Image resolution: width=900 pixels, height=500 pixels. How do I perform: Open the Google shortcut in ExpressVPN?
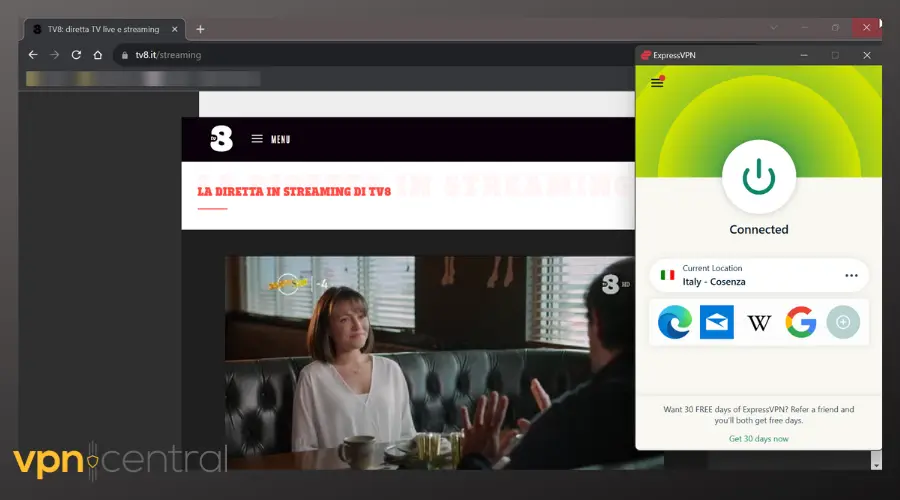[x=801, y=322]
